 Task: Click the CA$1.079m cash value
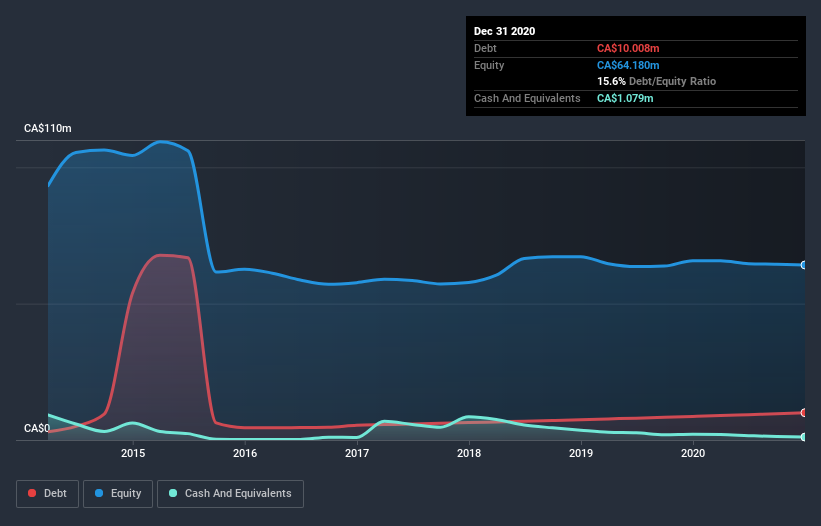click(625, 98)
